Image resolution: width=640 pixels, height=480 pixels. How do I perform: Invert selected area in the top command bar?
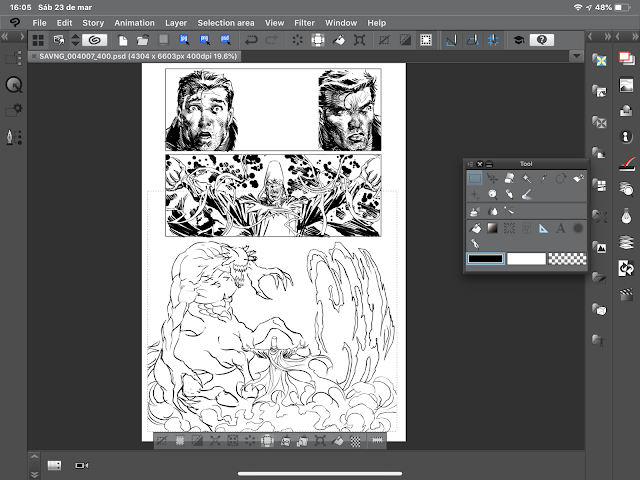click(405, 40)
